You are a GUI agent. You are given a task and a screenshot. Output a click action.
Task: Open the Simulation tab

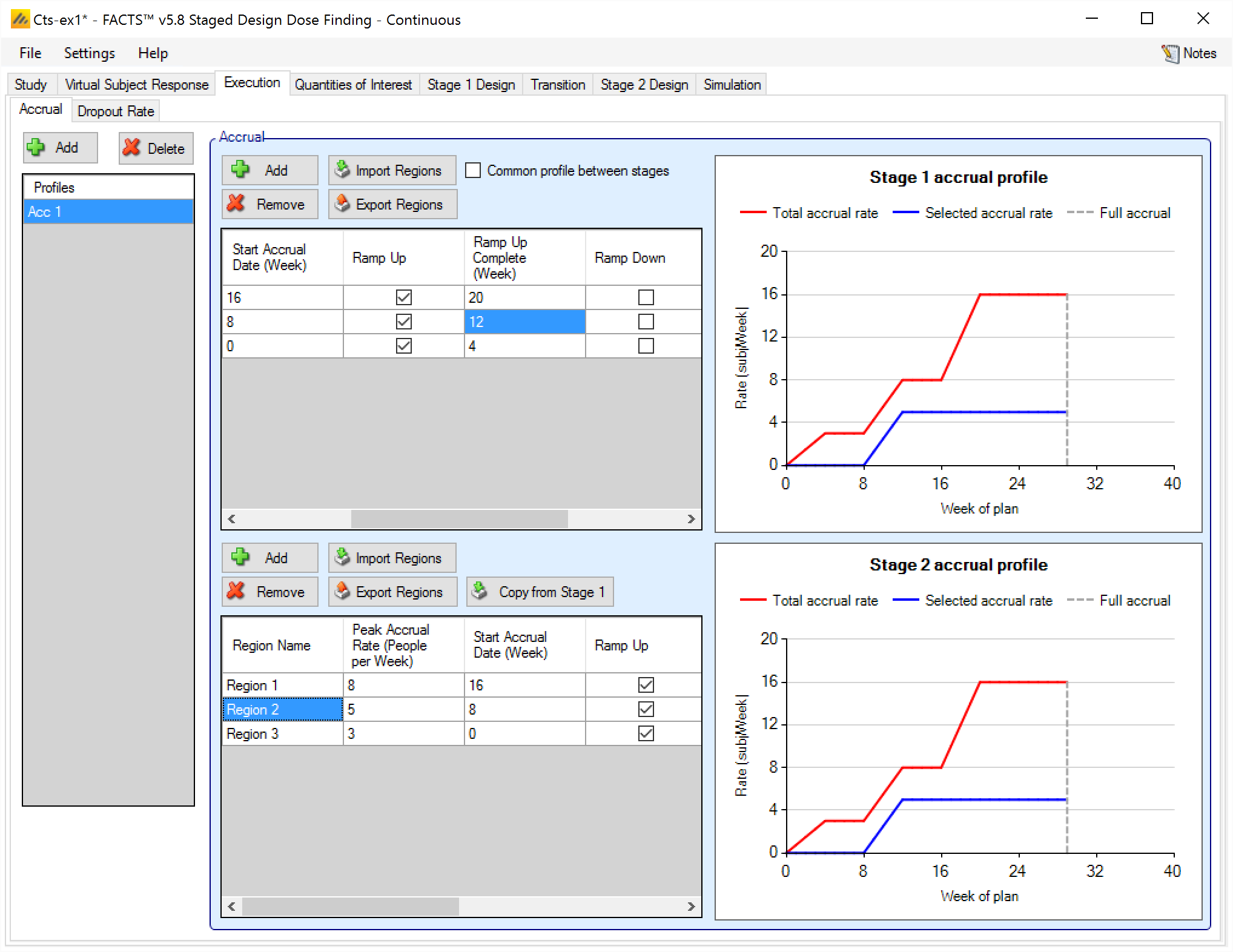(732, 85)
